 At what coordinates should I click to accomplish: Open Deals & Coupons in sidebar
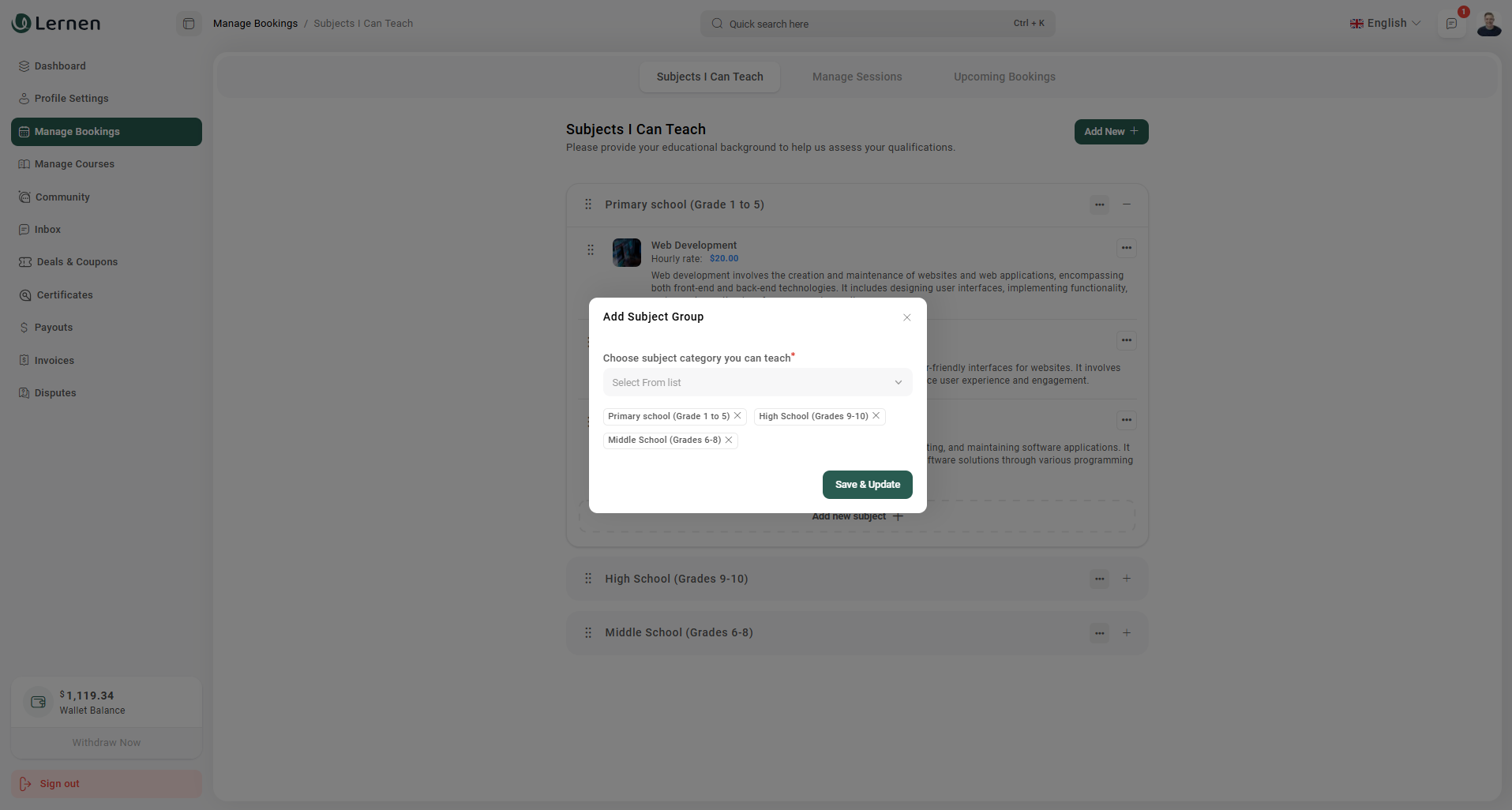tap(77, 262)
